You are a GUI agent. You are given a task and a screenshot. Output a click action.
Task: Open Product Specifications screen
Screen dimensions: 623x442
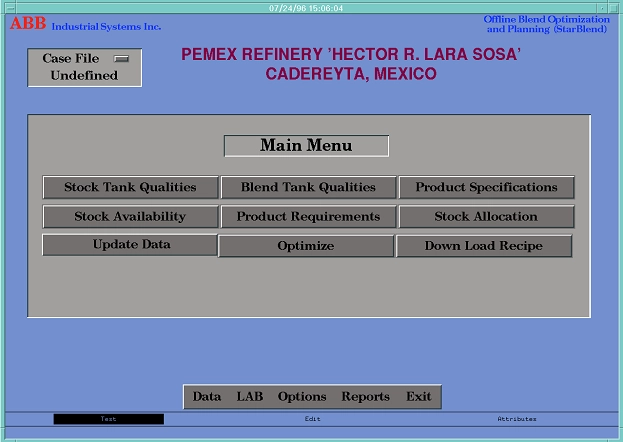tap(486, 187)
